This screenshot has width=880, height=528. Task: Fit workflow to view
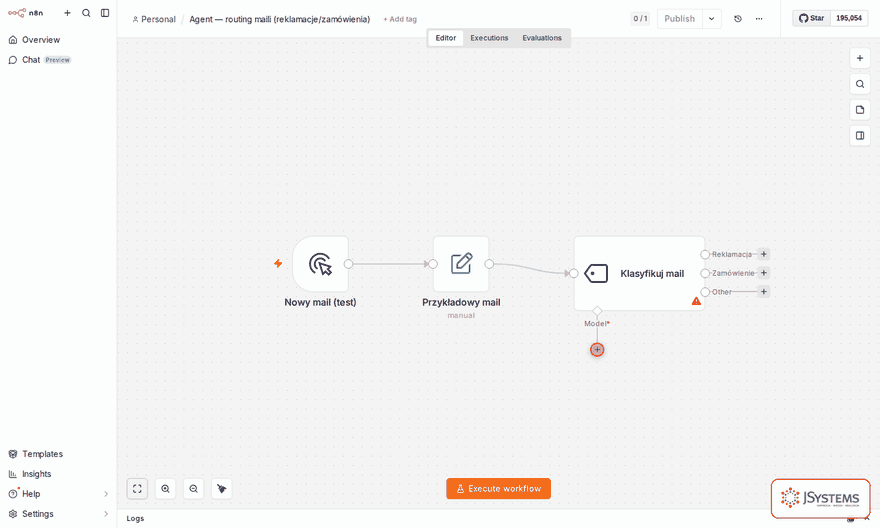pyautogui.click(x=137, y=489)
